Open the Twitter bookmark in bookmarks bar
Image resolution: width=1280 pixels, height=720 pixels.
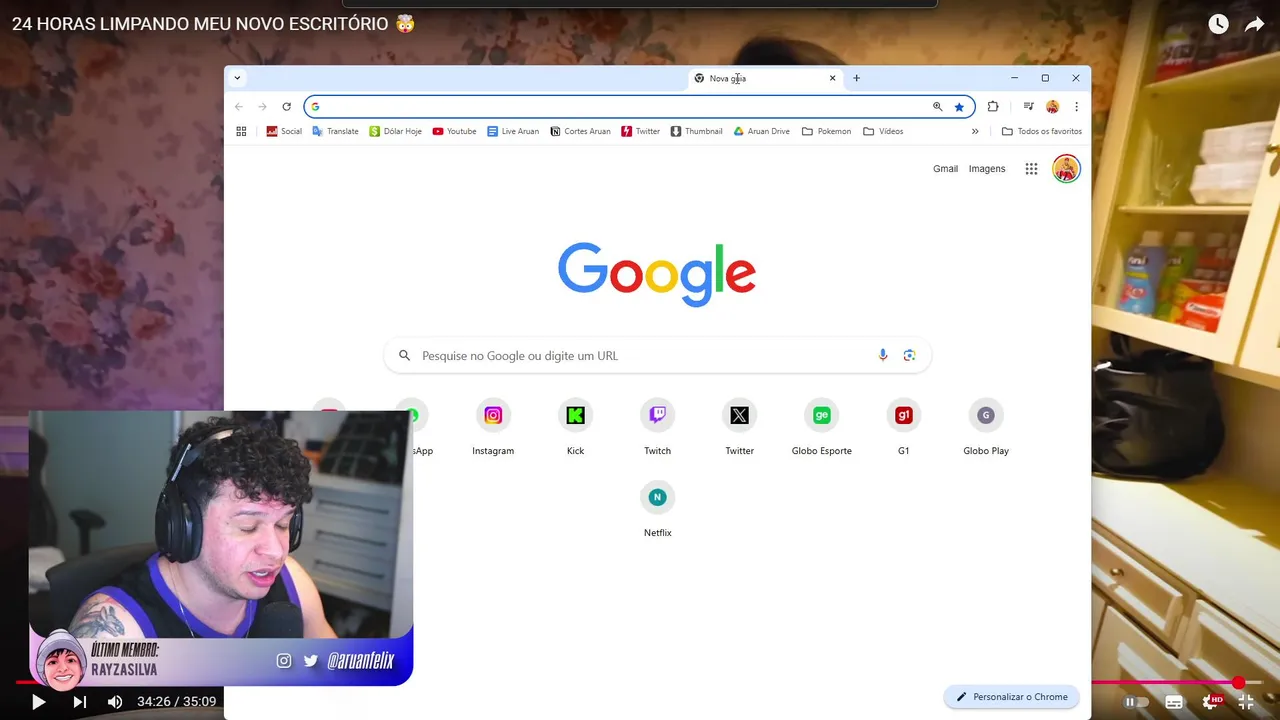pos(640,131)
